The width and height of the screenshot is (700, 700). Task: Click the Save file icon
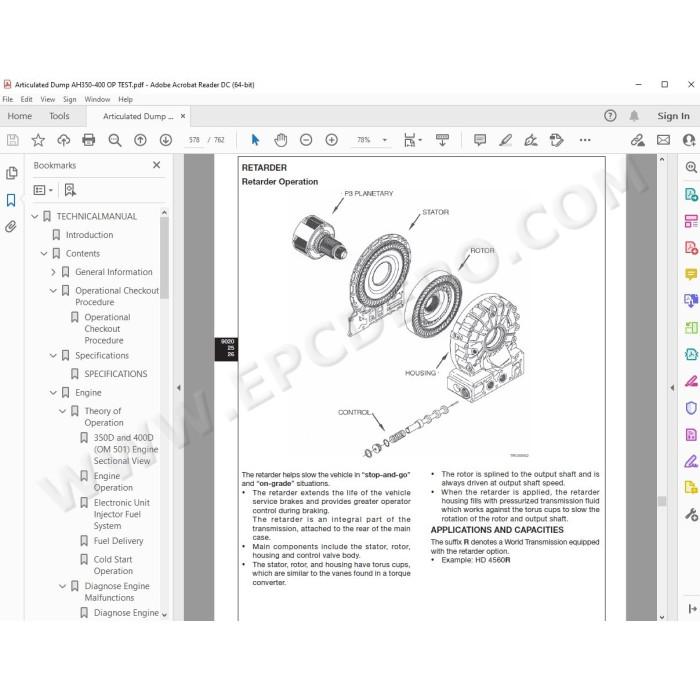click(x=12, y=140)
